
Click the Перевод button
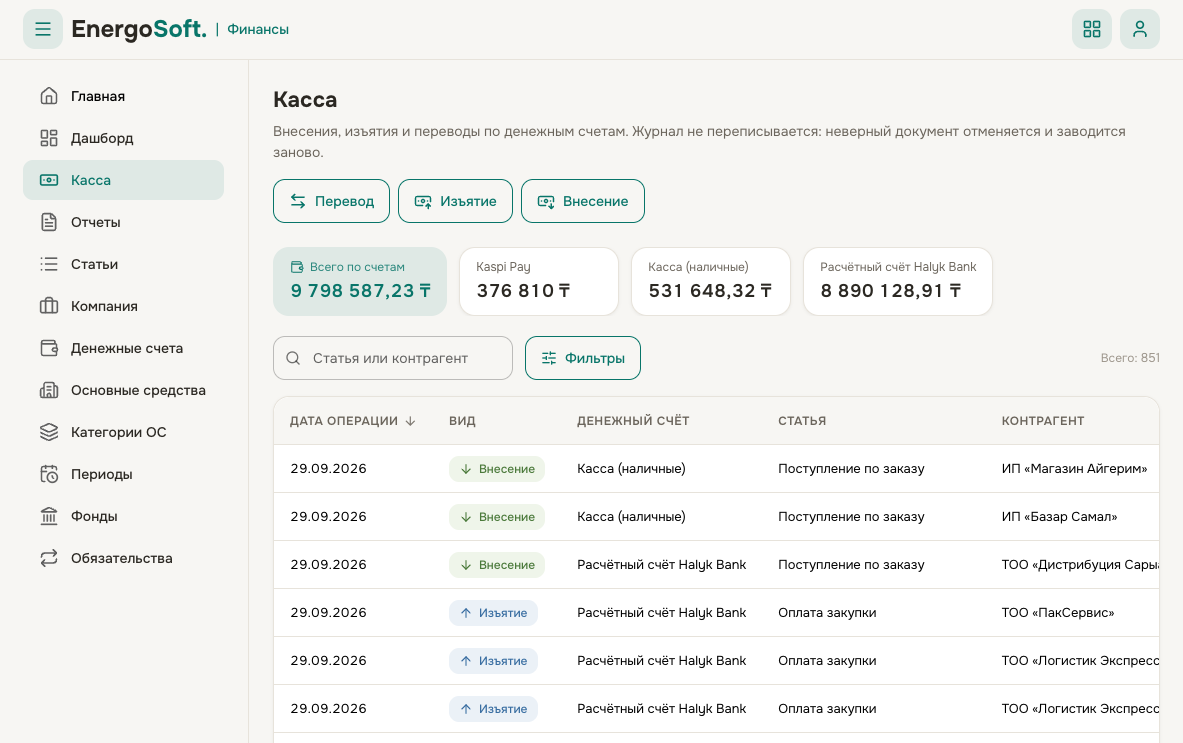coord(331,201)
